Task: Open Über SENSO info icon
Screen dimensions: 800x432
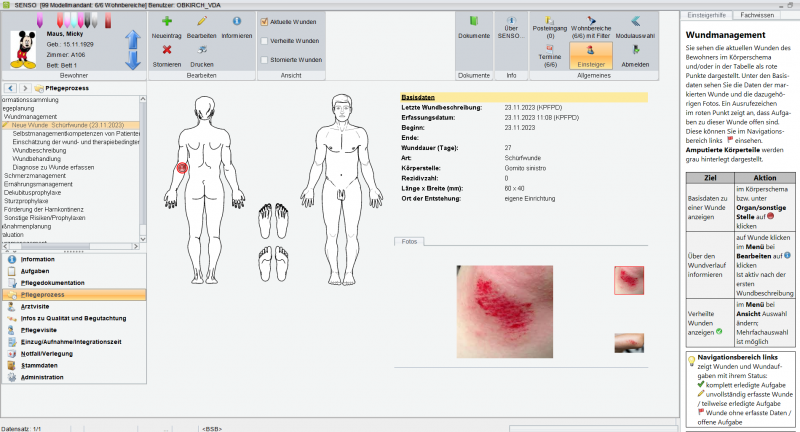Action: (x=511, y=20)
